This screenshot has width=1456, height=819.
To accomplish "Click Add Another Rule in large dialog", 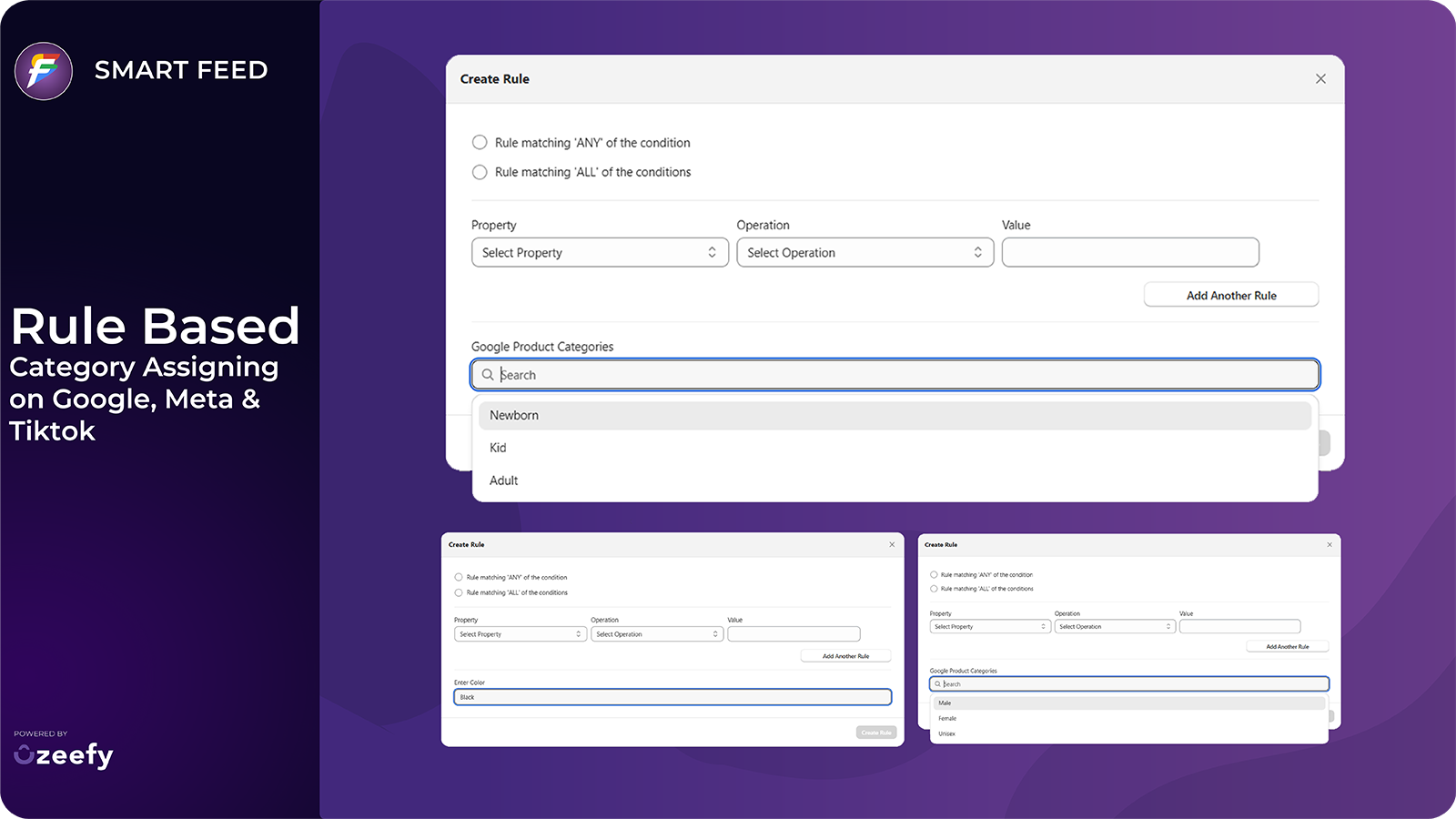I will click(x=1231, y=295).
